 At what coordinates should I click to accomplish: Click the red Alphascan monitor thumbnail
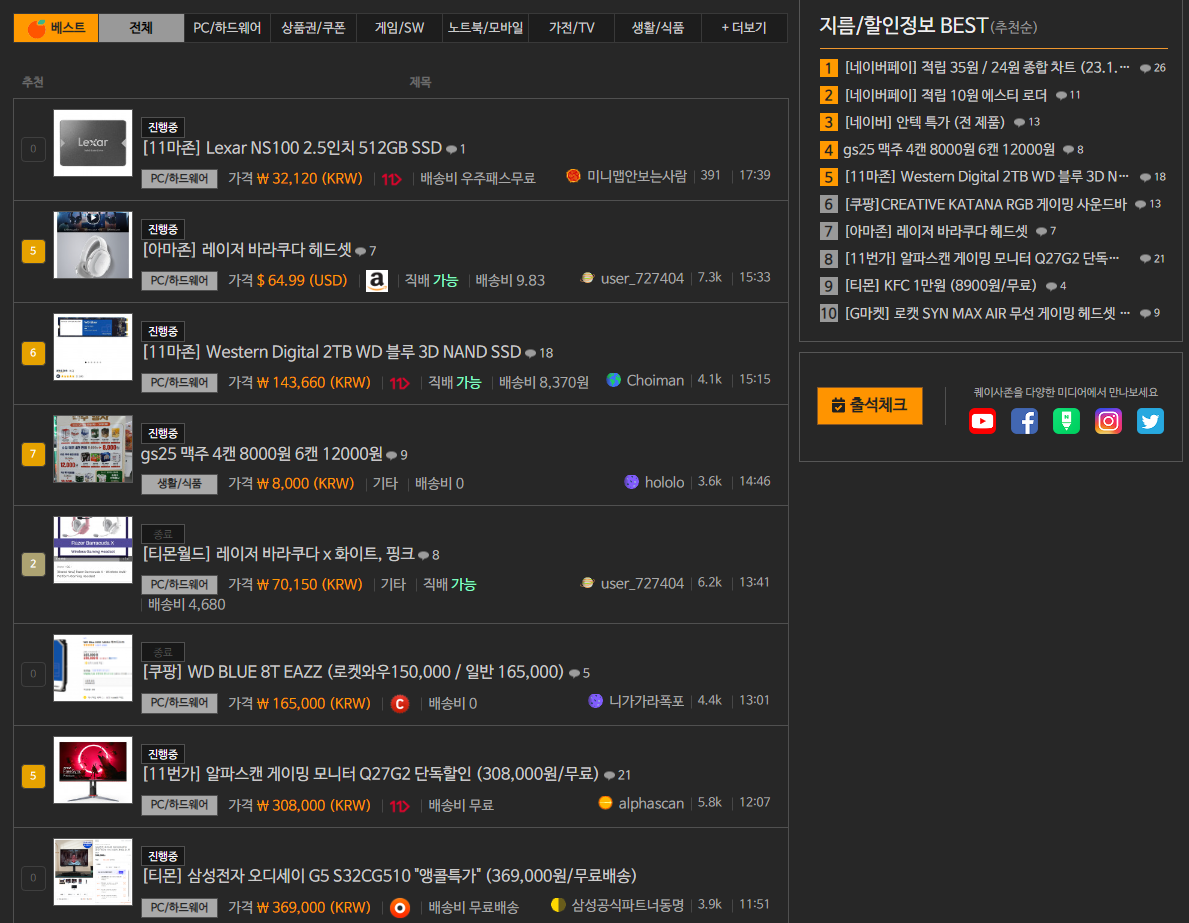tap(93, 770)
